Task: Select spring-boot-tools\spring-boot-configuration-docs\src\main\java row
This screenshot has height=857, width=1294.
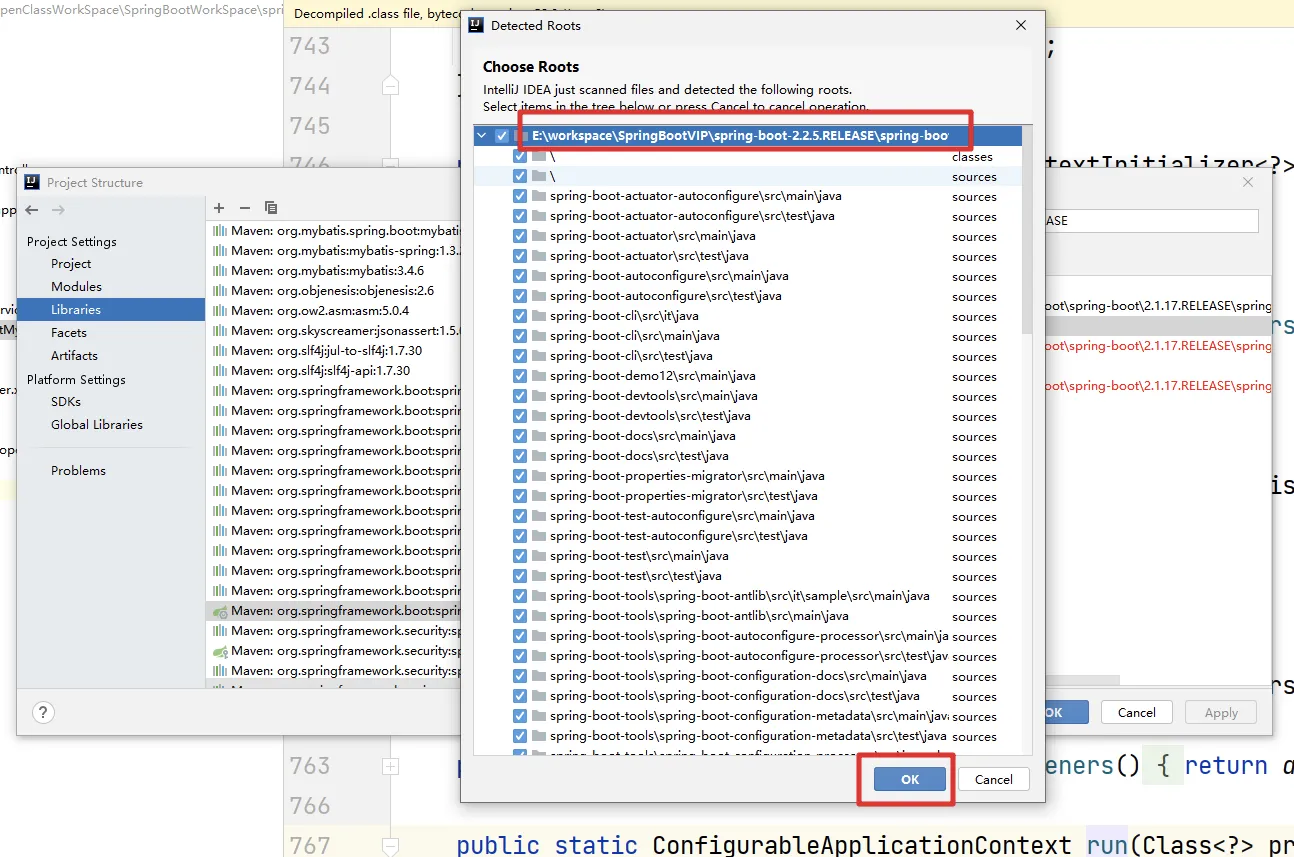Action: [748, 676]
